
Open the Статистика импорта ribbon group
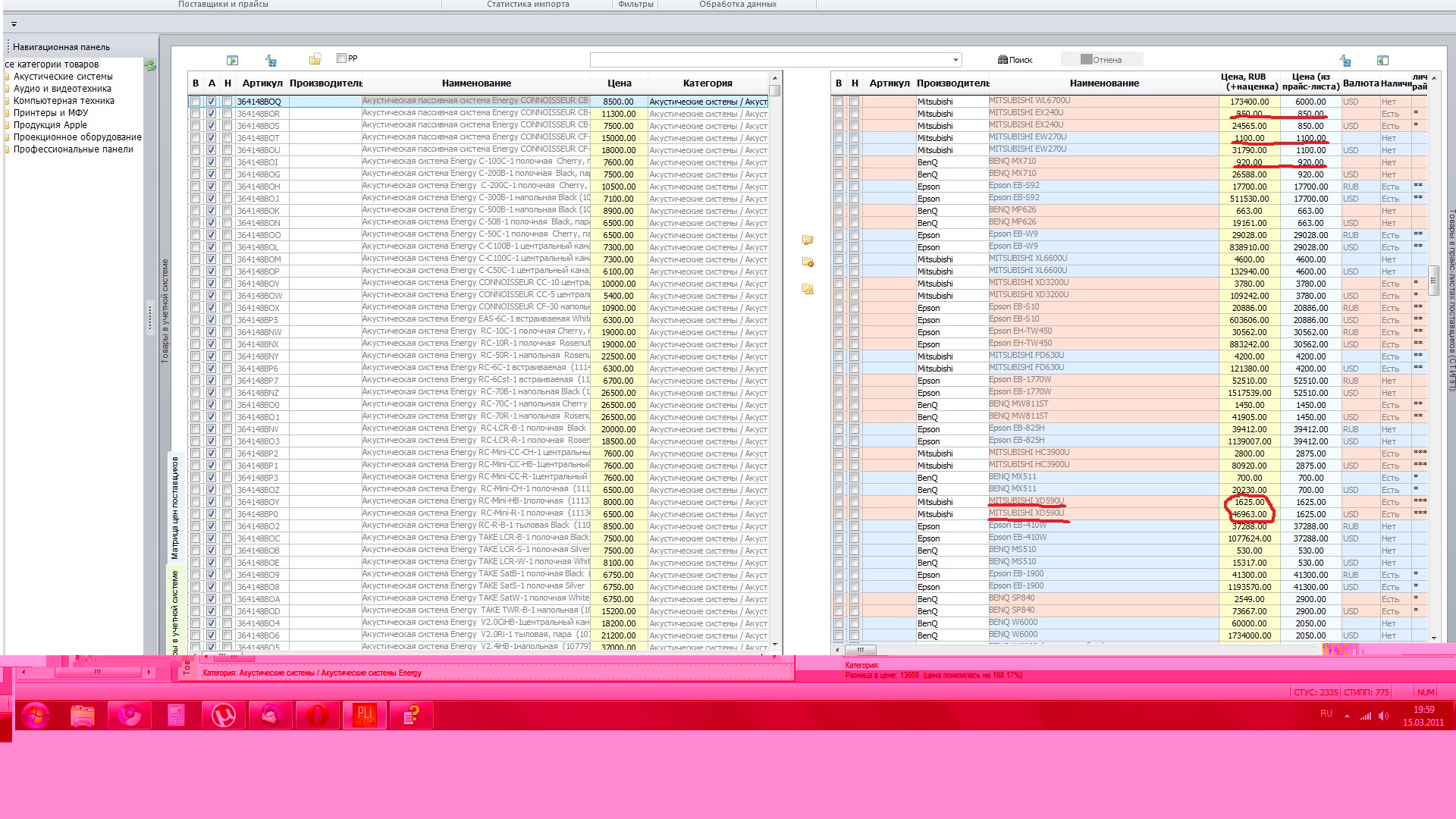(528, 5)
